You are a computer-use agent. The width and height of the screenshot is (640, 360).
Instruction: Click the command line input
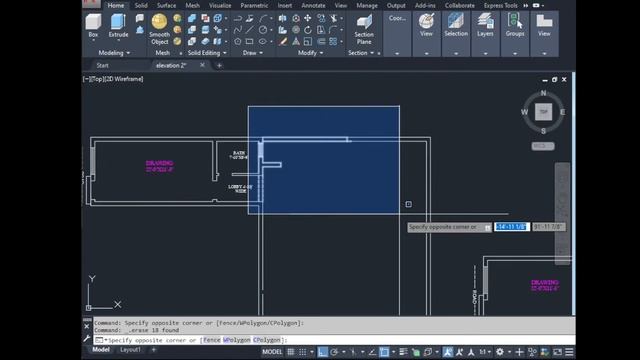(x=334, y=340)
